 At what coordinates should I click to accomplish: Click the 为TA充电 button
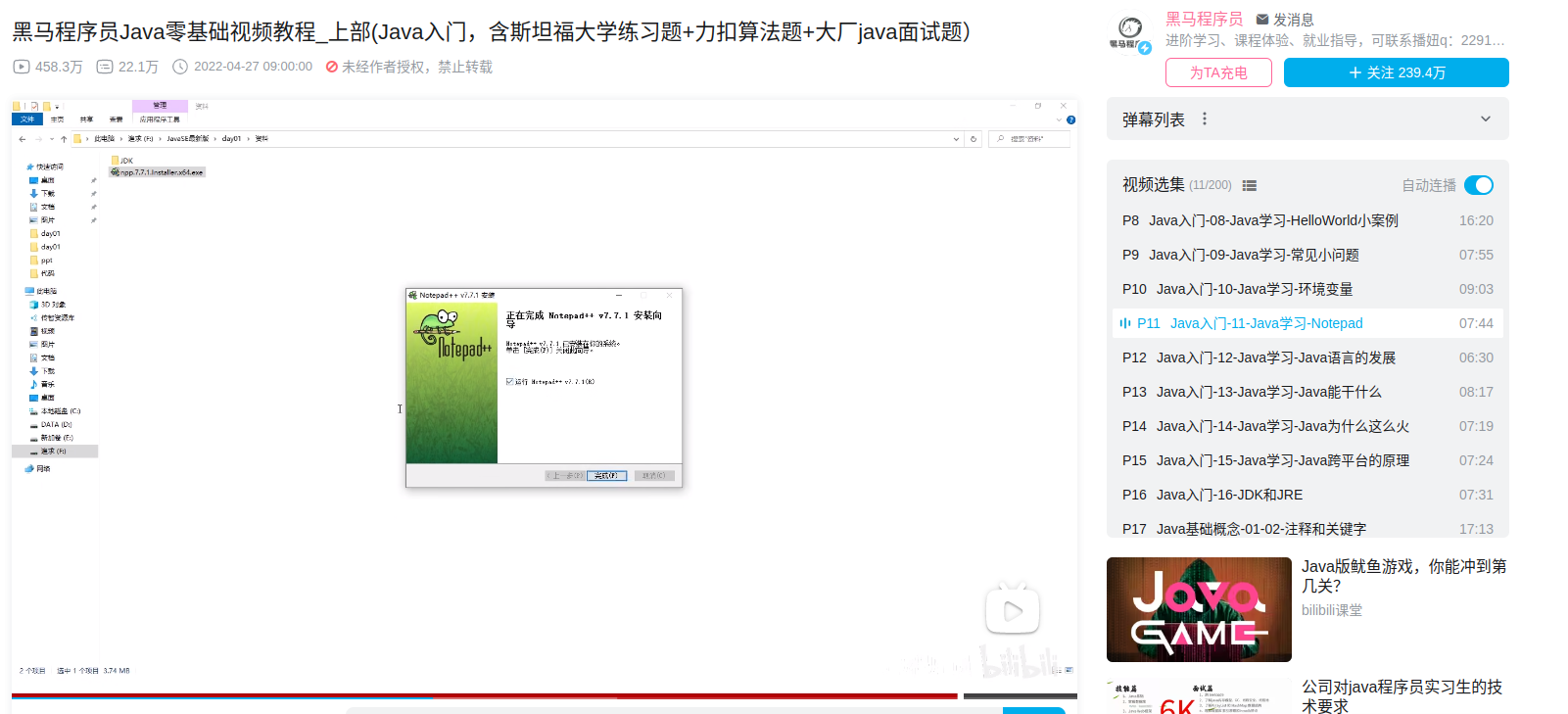[1218, 72]
